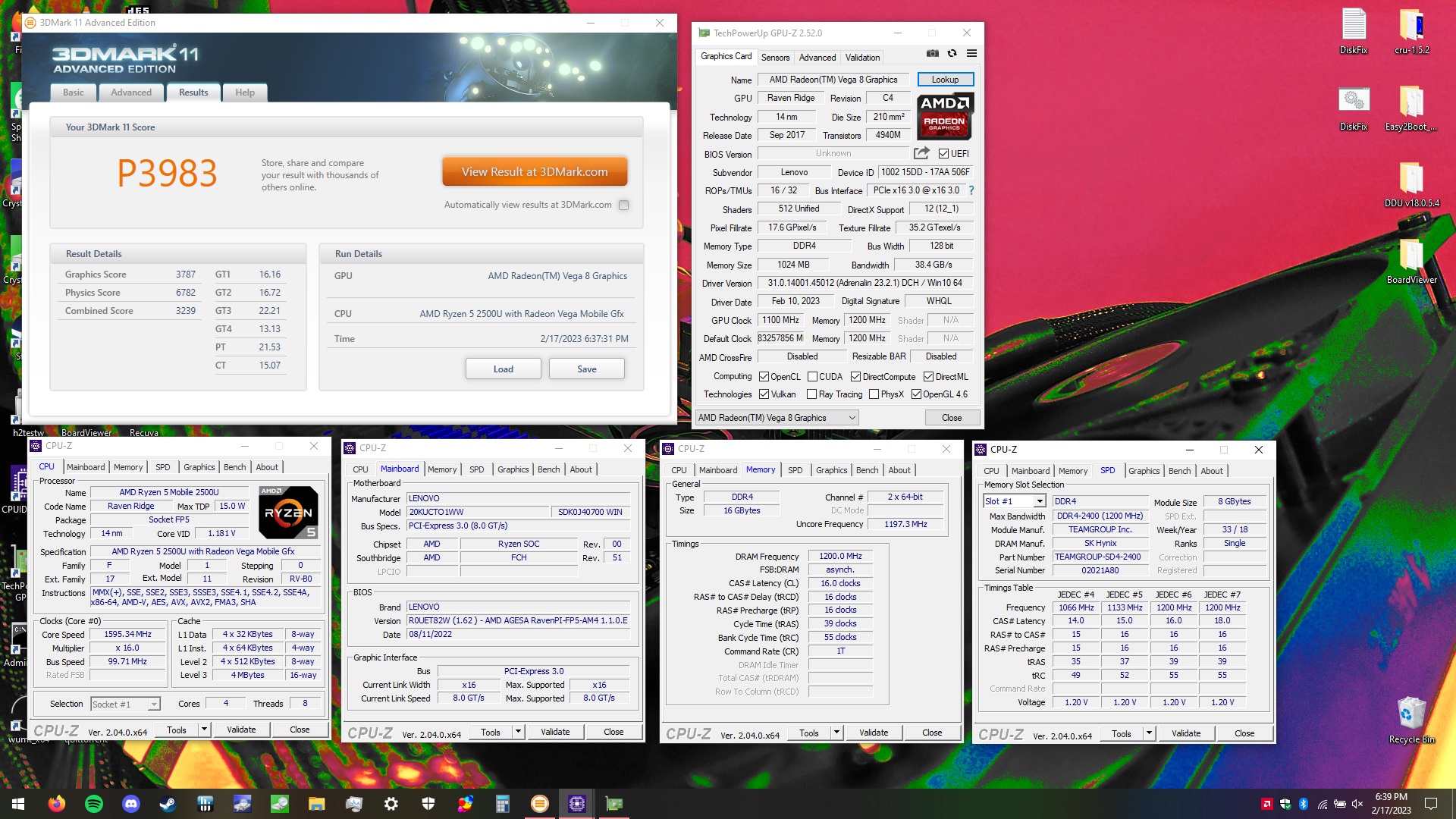Click Validate in the CPU-Z Memory window
The height and width of the screenshot is (819, 1456).
[874, 733]
